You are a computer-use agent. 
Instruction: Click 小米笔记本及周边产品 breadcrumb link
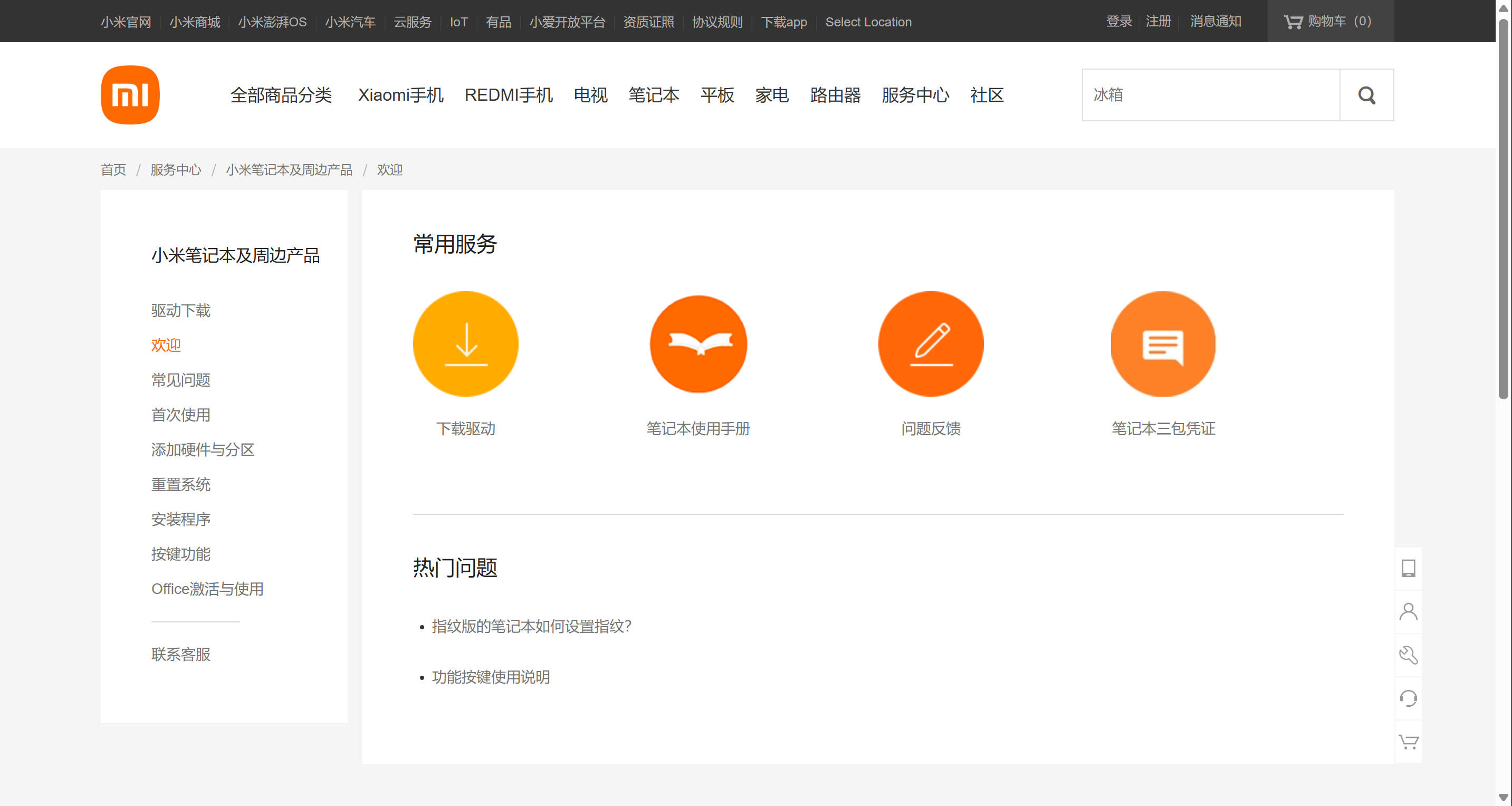point(289,170)
